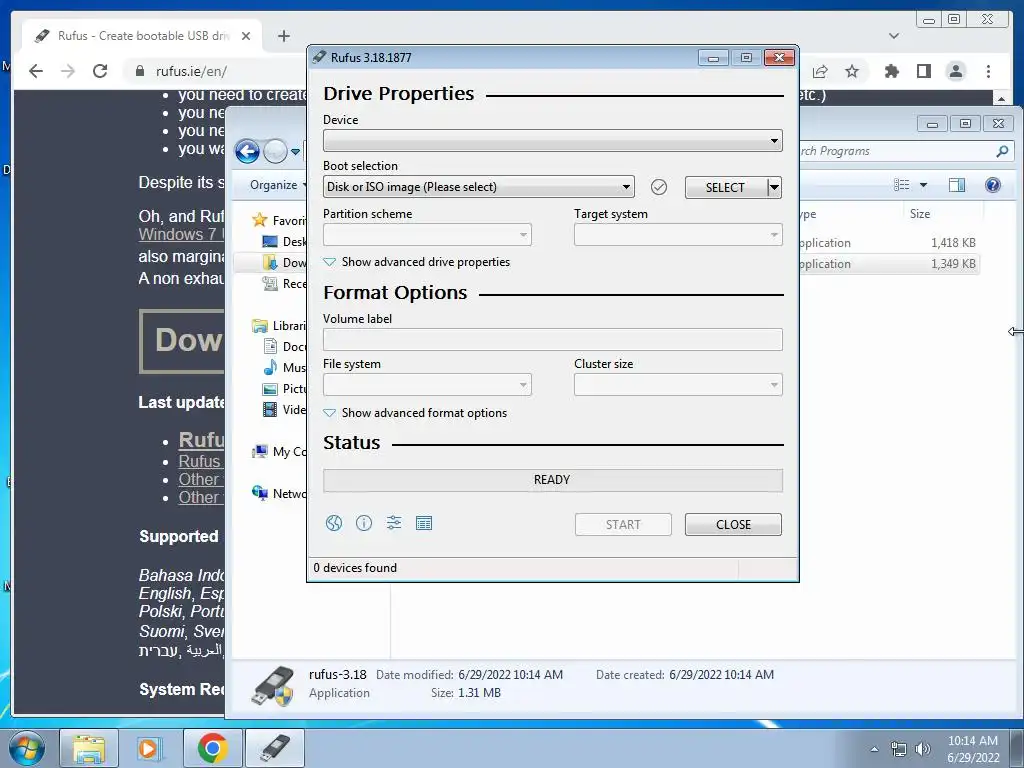
Task: Click the Windows 7 link on webpage
Action: coord(181,234)
